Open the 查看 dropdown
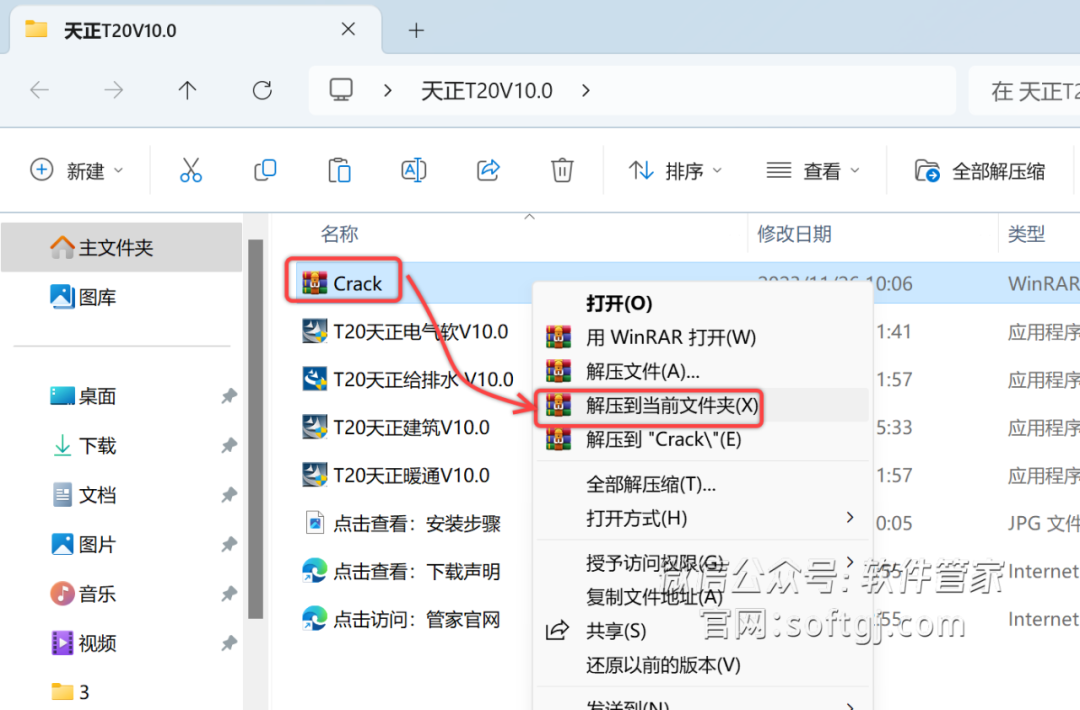Viewport: 1080px width, 710px height. [x=812, y=170]
